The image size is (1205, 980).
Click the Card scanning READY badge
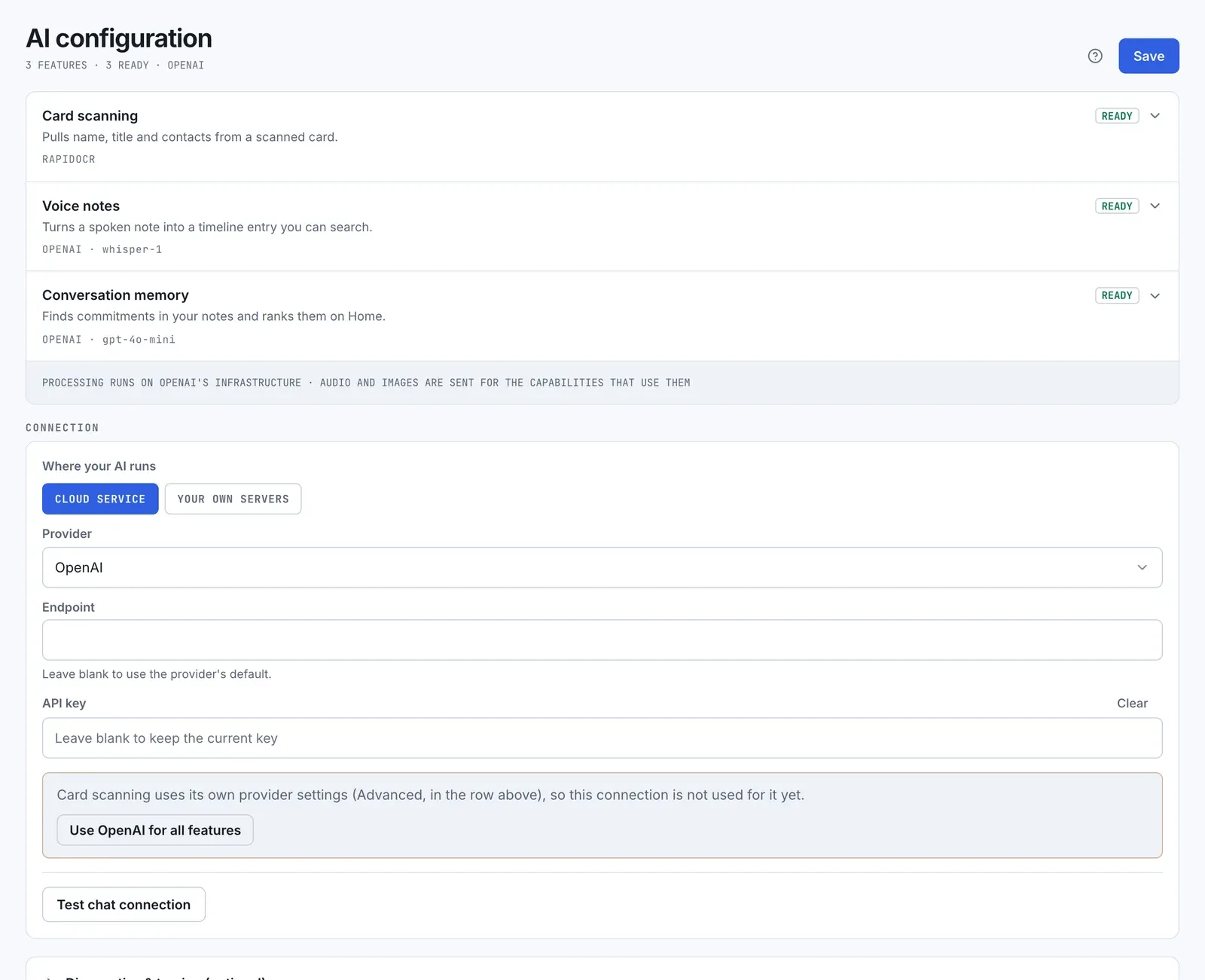tap(1117, 116)
